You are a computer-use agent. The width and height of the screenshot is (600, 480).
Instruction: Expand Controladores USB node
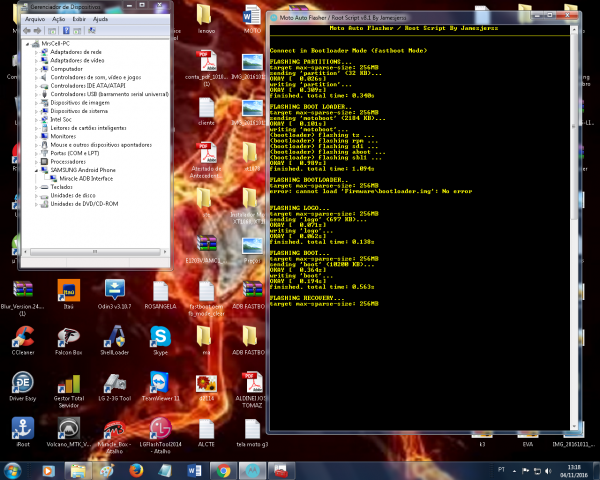37,95
